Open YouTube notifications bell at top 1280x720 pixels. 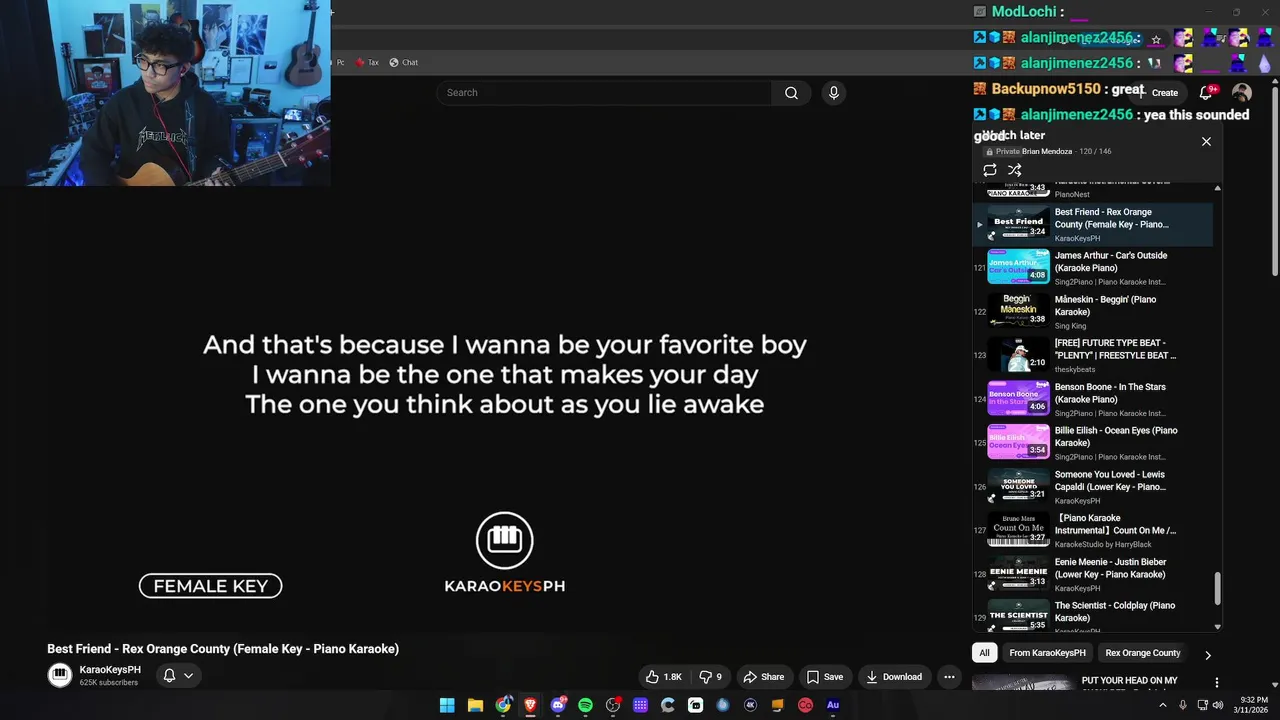click(x=1206, y=93)
